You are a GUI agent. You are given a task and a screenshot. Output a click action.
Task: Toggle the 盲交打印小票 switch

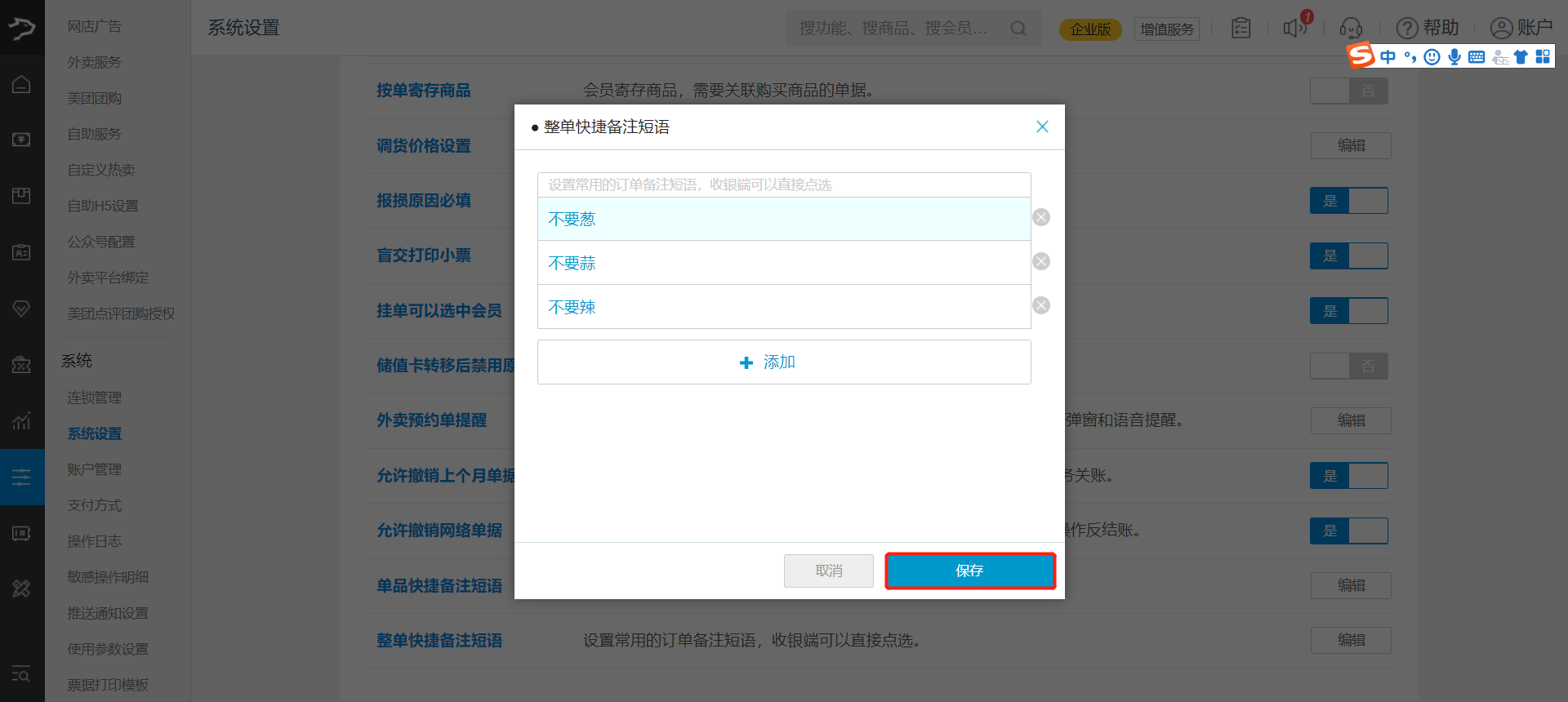pos(1348,256)
